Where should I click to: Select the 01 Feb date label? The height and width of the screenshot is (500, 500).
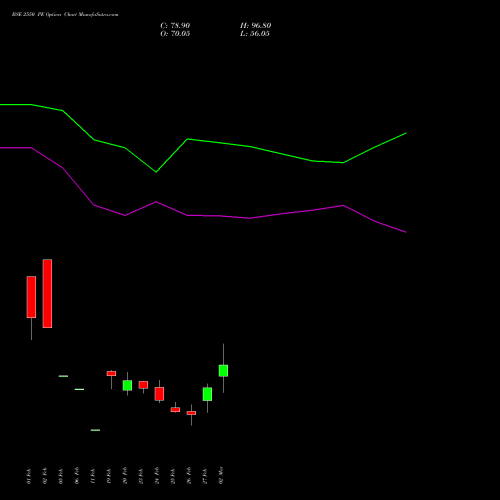coord(29,476)
